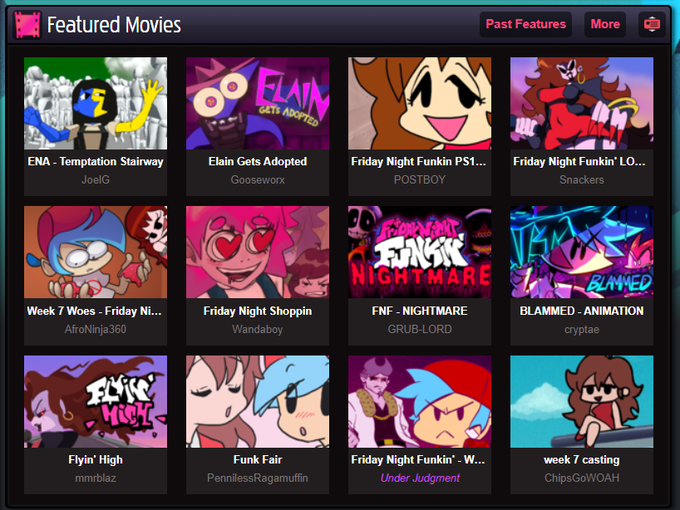680x510 pixels.
Task: Click the view toggle icon beside More
Action: [652, 24]
